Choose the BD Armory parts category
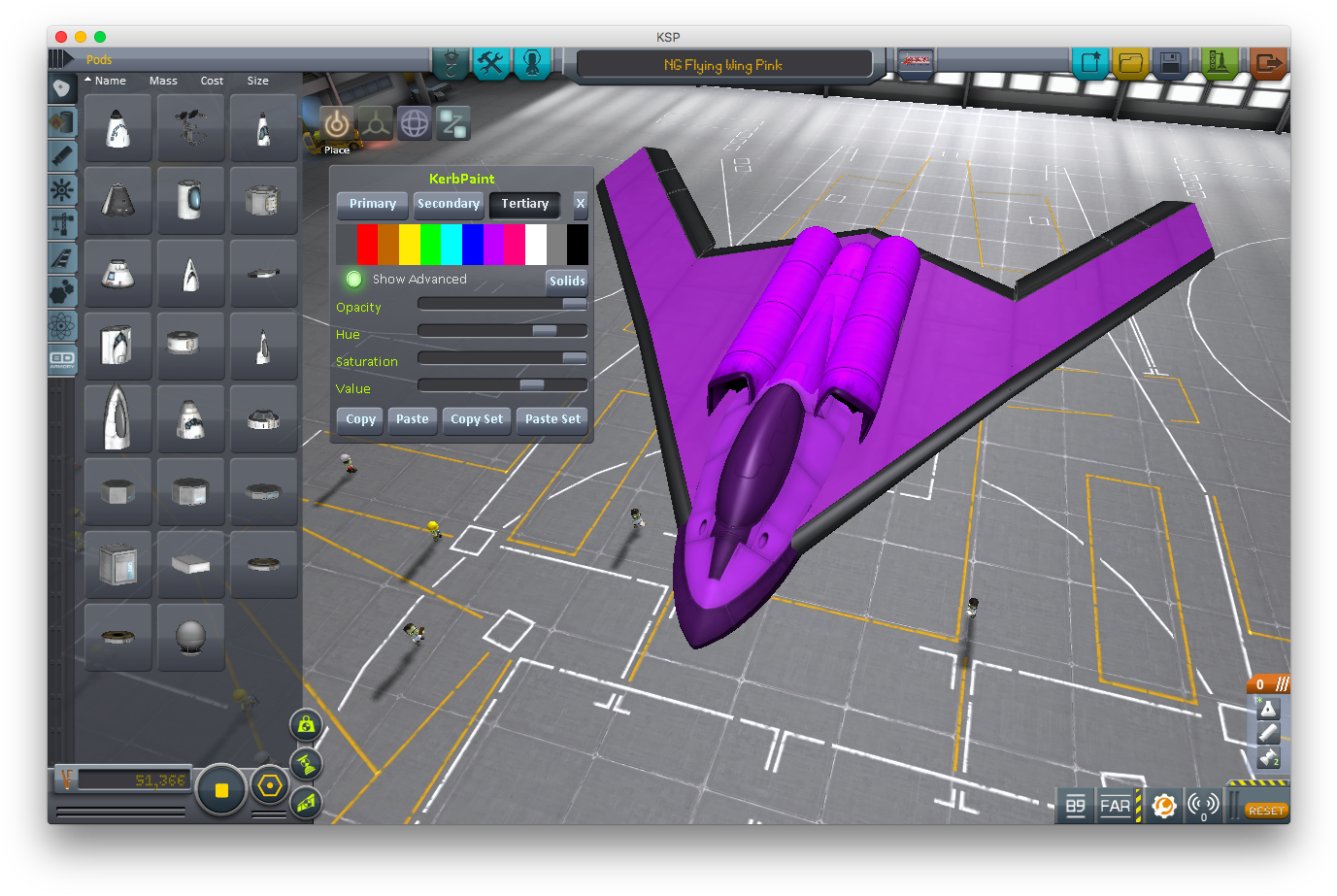Viewport: 1337px width, 896px height. (x=62, y=360)
